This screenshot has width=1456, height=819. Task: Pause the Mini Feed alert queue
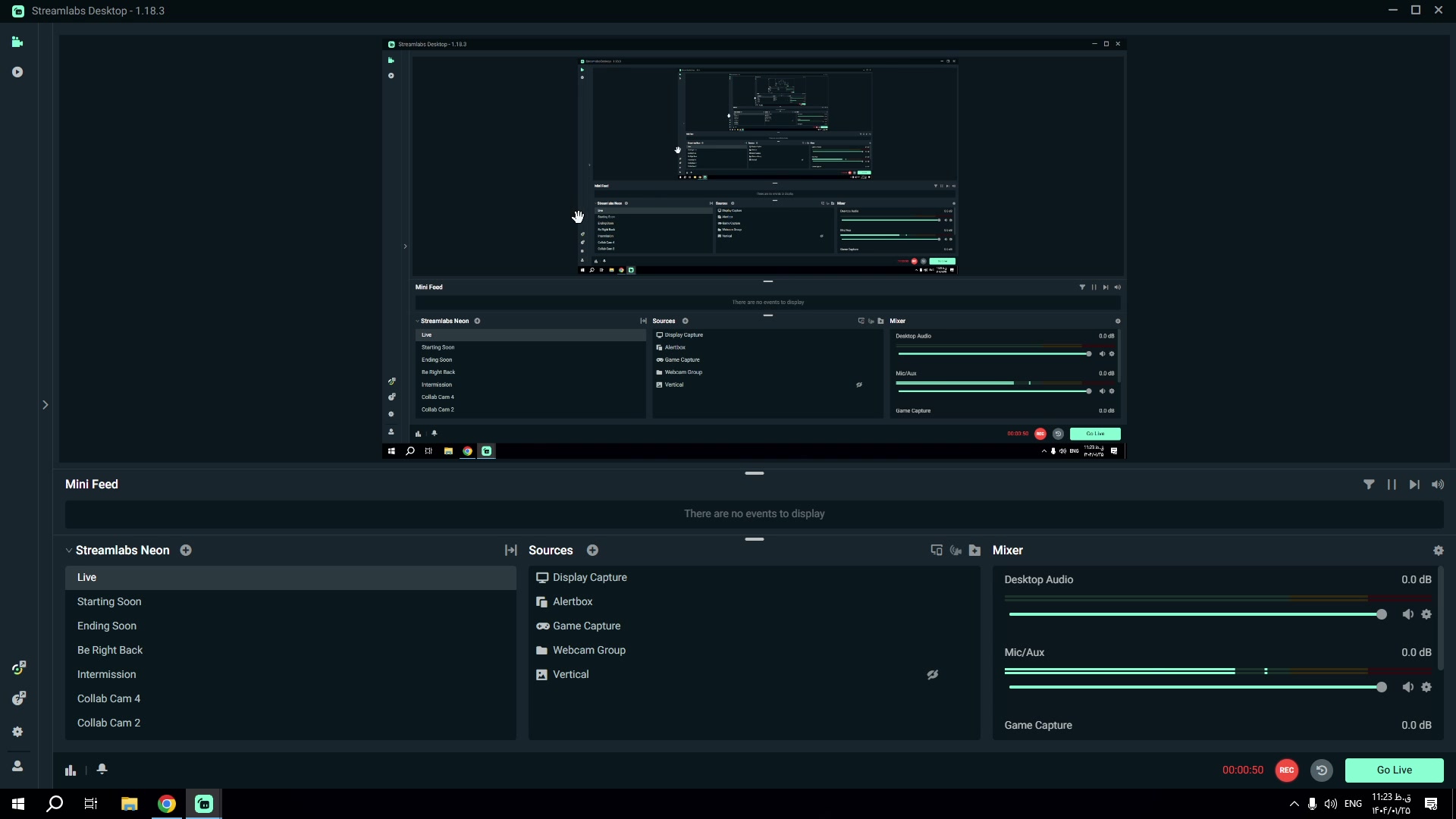[x=1392, y=485]
